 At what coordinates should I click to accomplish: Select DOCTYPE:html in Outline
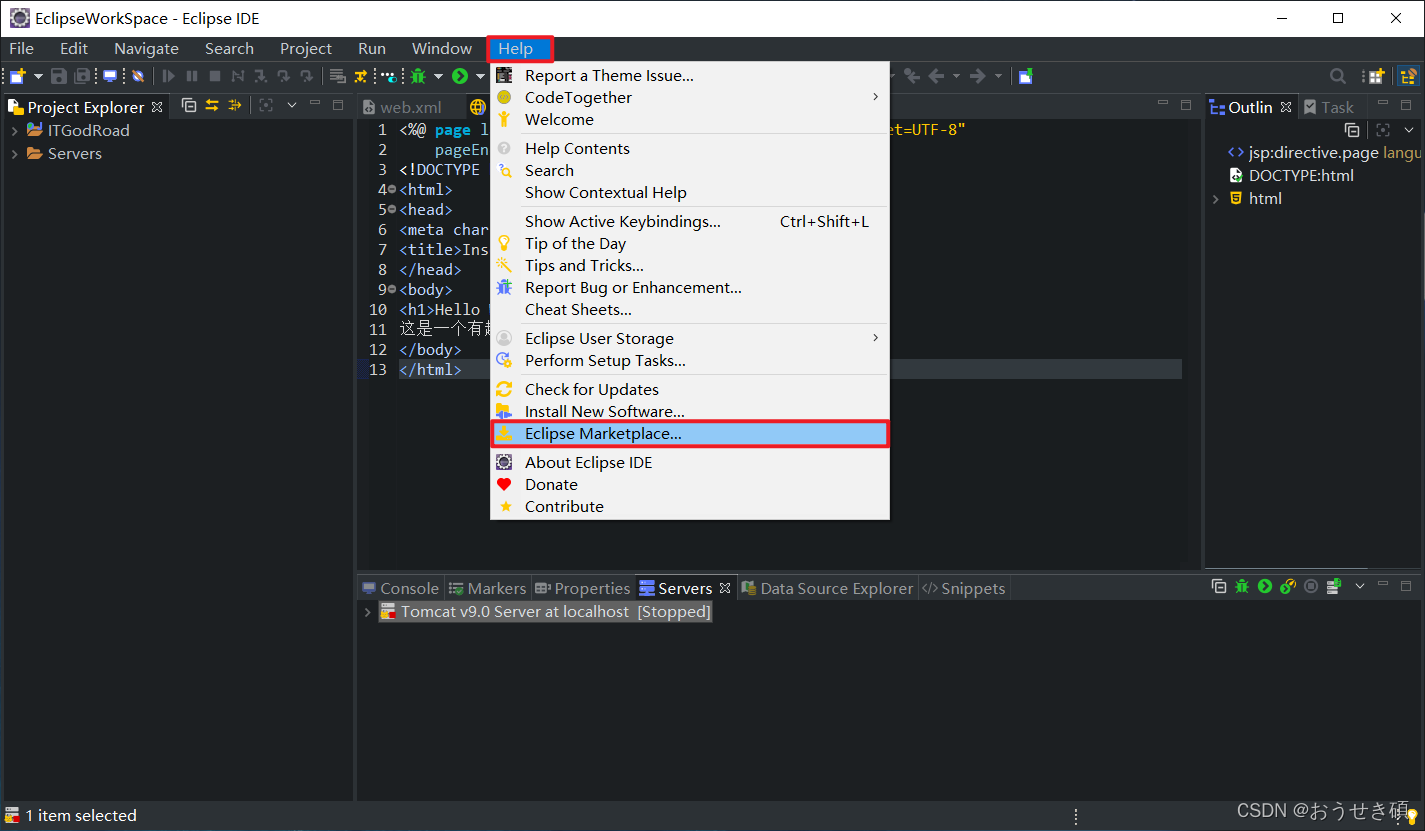click(1300, 176)
